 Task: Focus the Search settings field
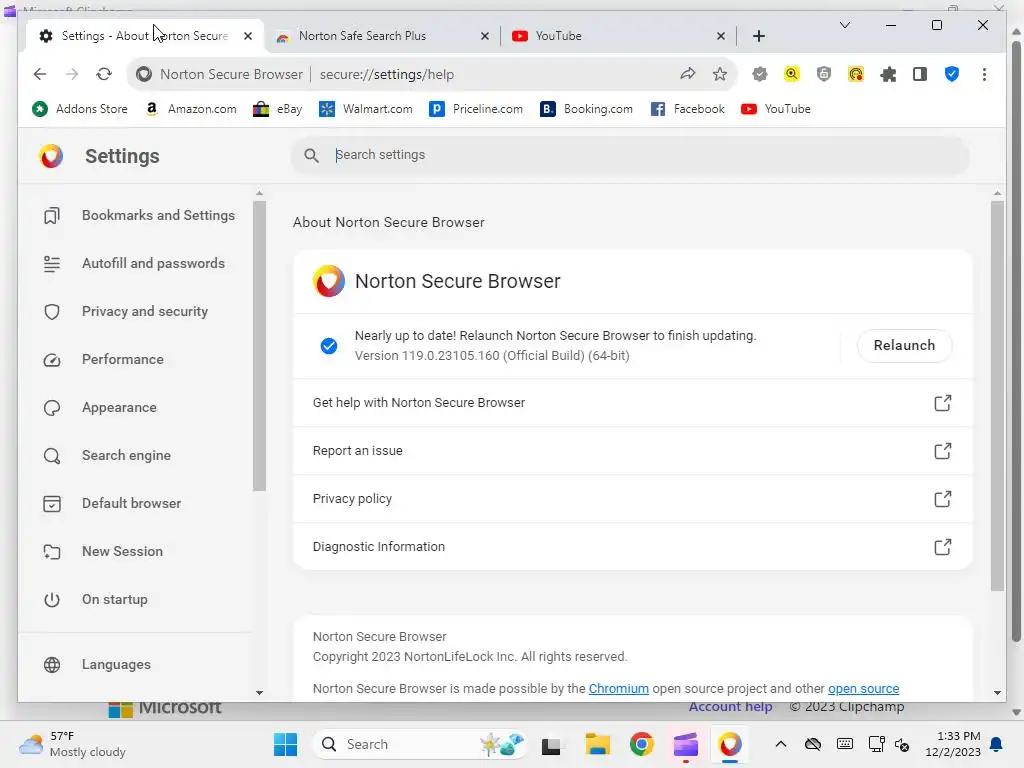(630, 155)
